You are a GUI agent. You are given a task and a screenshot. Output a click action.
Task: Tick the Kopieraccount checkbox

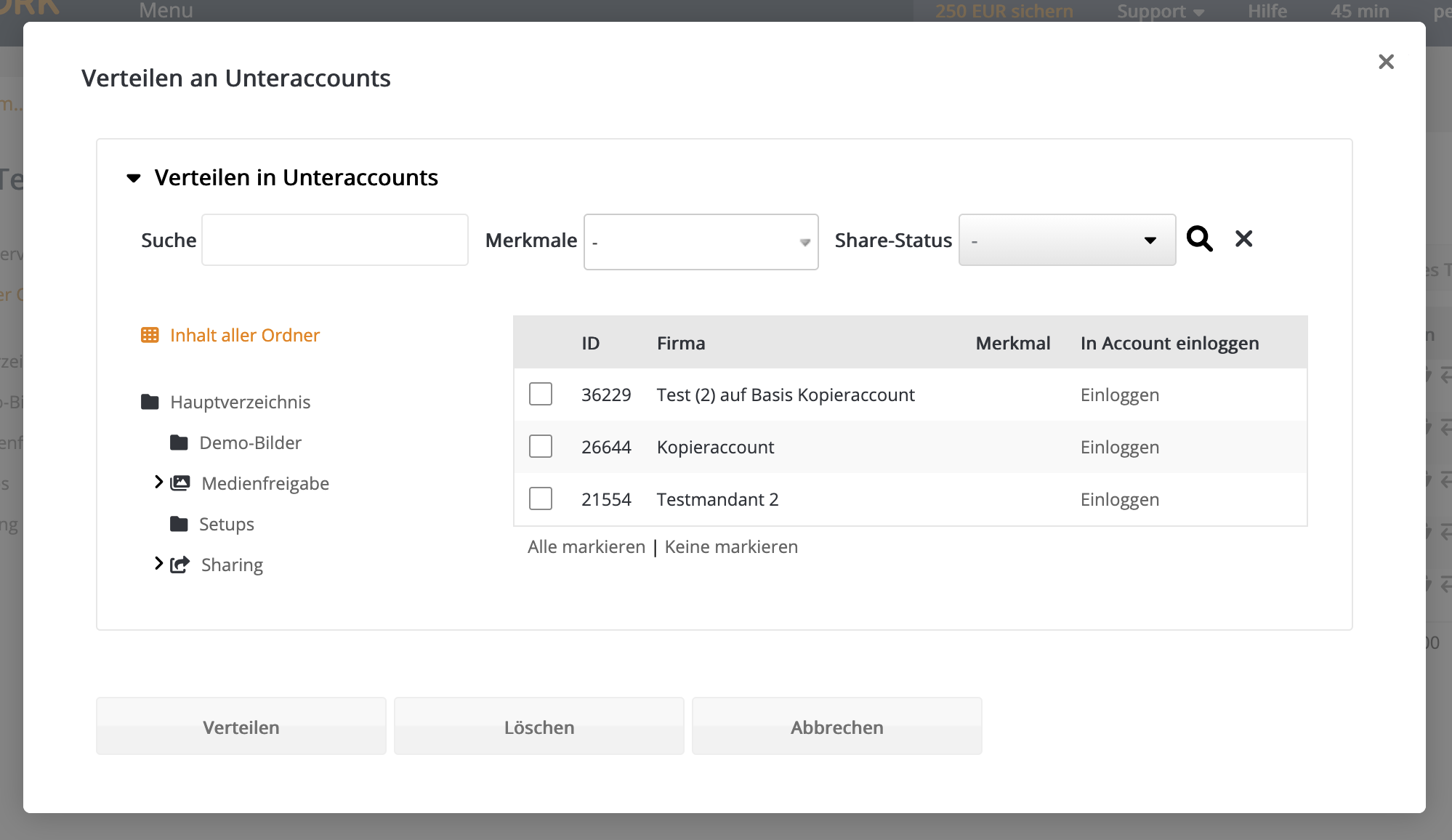coord(540,447)
